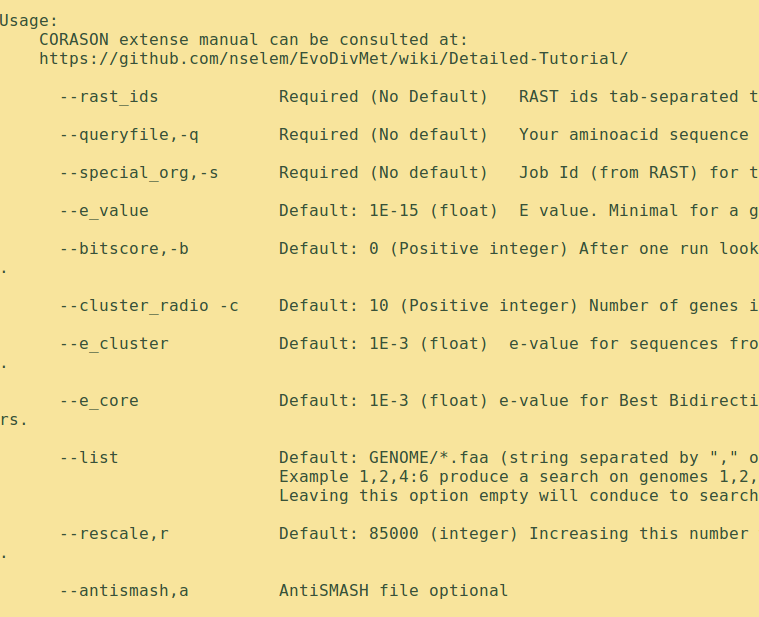The width and height of the screenshot is (759, 617).
Task: Click 'Leaving this option empty' line
Action: [519, 496]
